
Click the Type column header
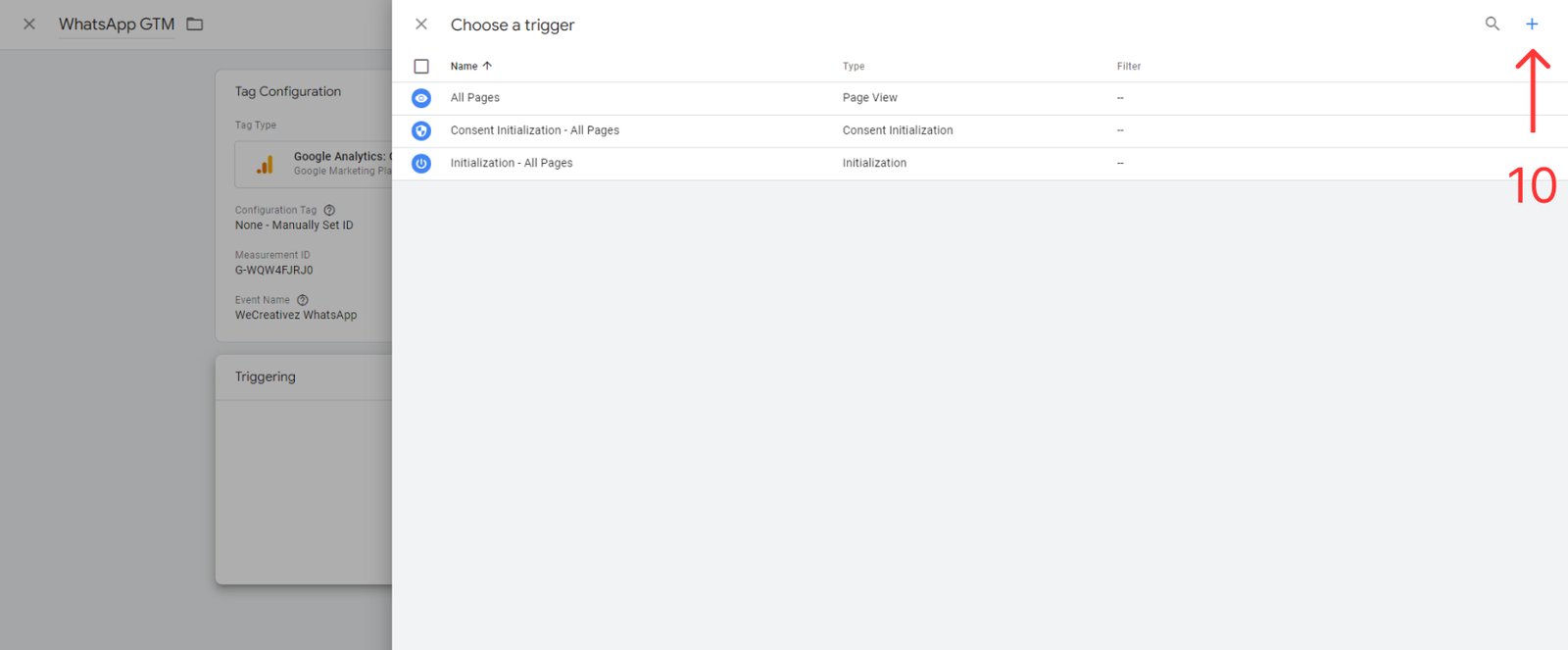pyautogui.click(x=854, y=67)
